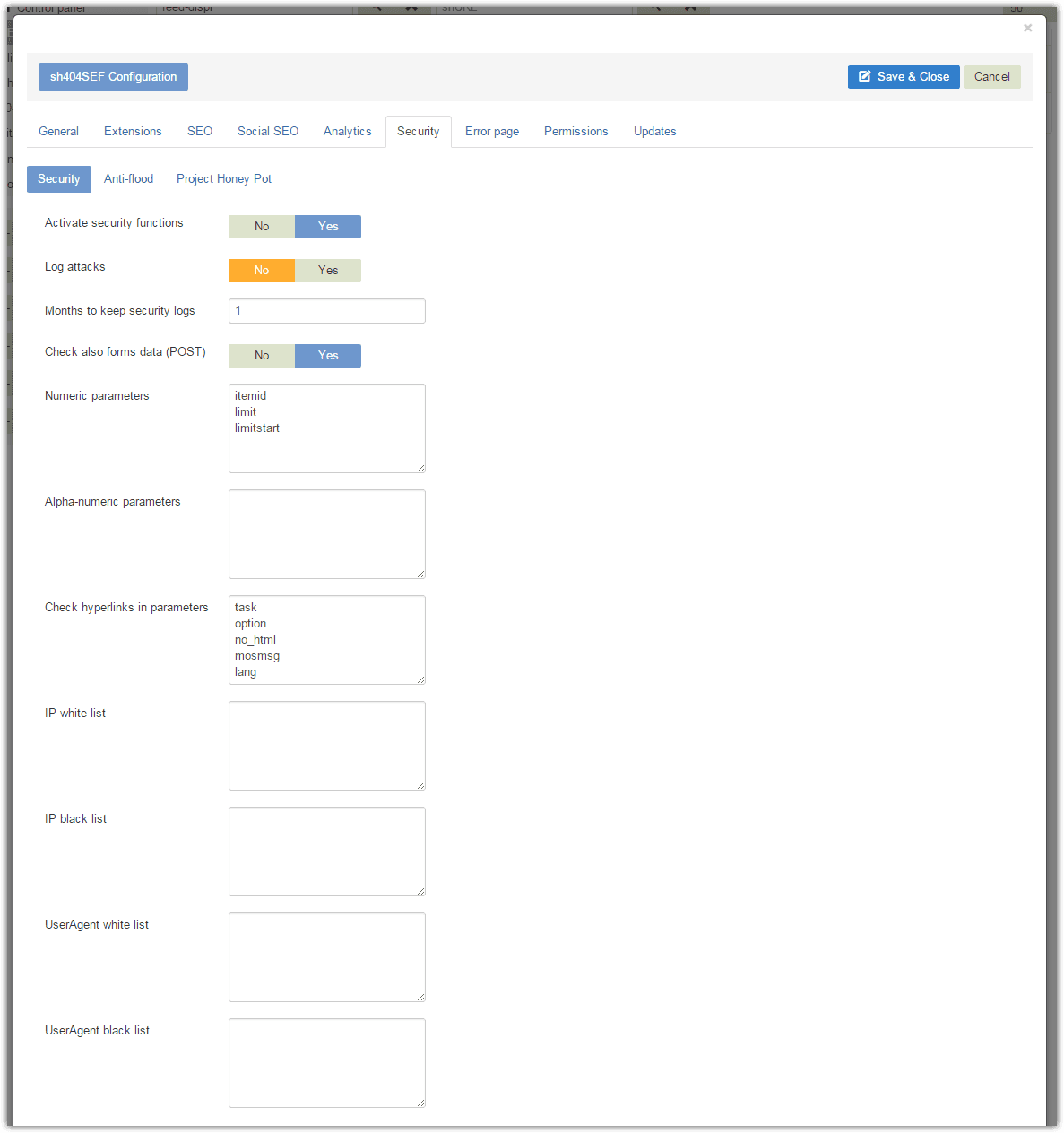This screenshot has height=1133, width=1064.
Task: Set Log attacks to No
Action: tap(262, 271)
